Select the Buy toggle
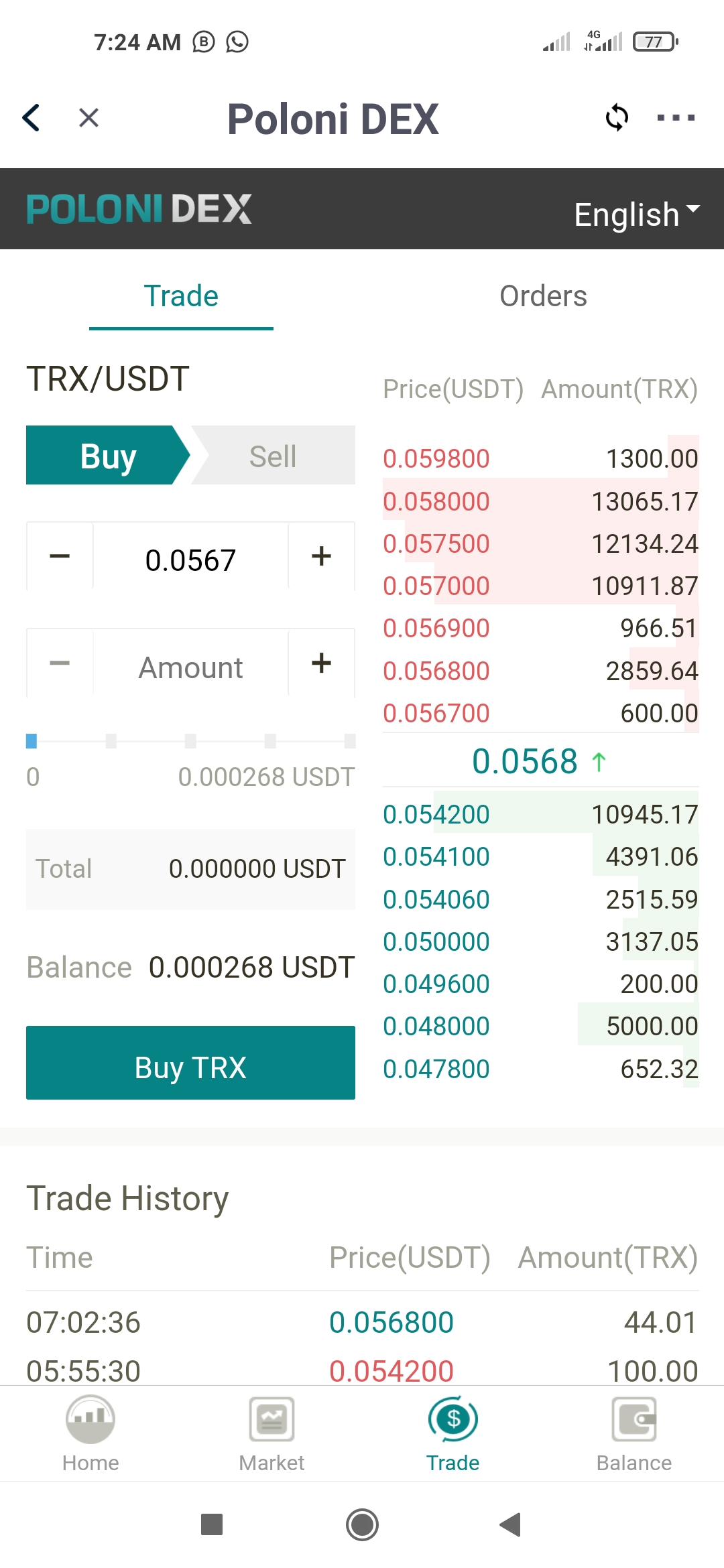 (x=108, y=456)
